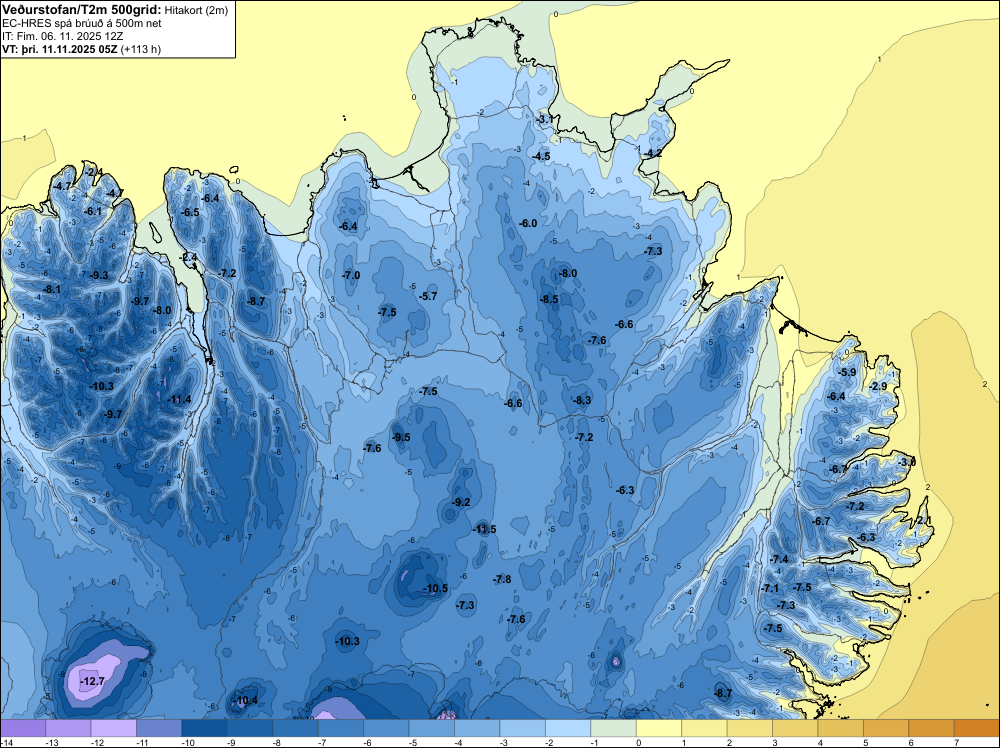Click the -9.2 temperature value
The image size is (1000, 748).
461,502
